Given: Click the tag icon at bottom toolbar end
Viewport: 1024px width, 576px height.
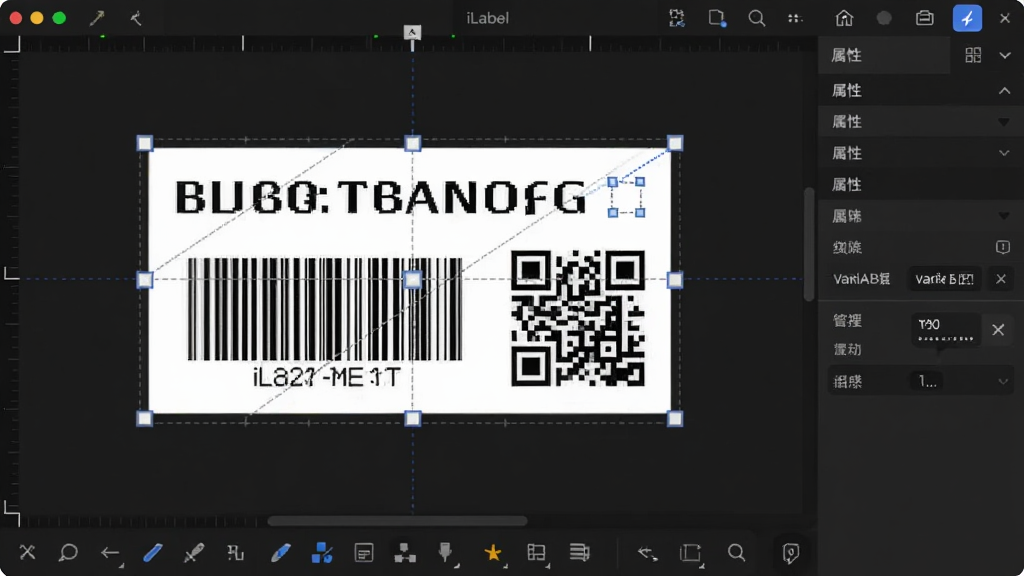Looking at the screenshot, I should (x=790, y=553).
